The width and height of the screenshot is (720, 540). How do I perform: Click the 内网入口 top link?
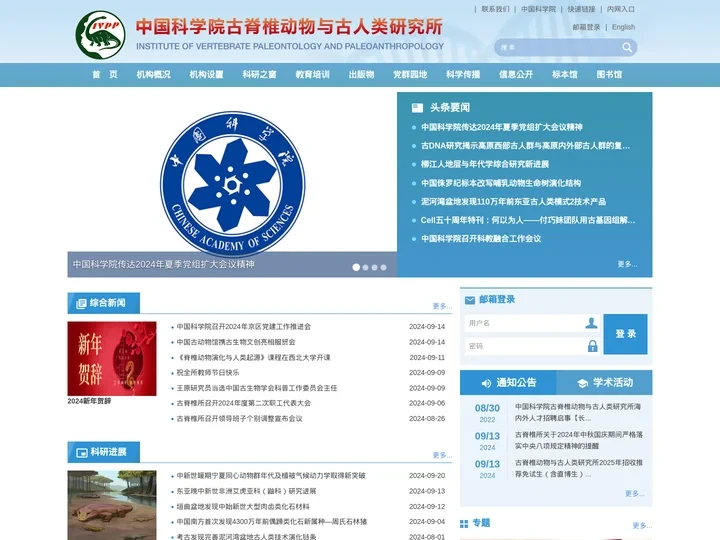coord(621,9)
